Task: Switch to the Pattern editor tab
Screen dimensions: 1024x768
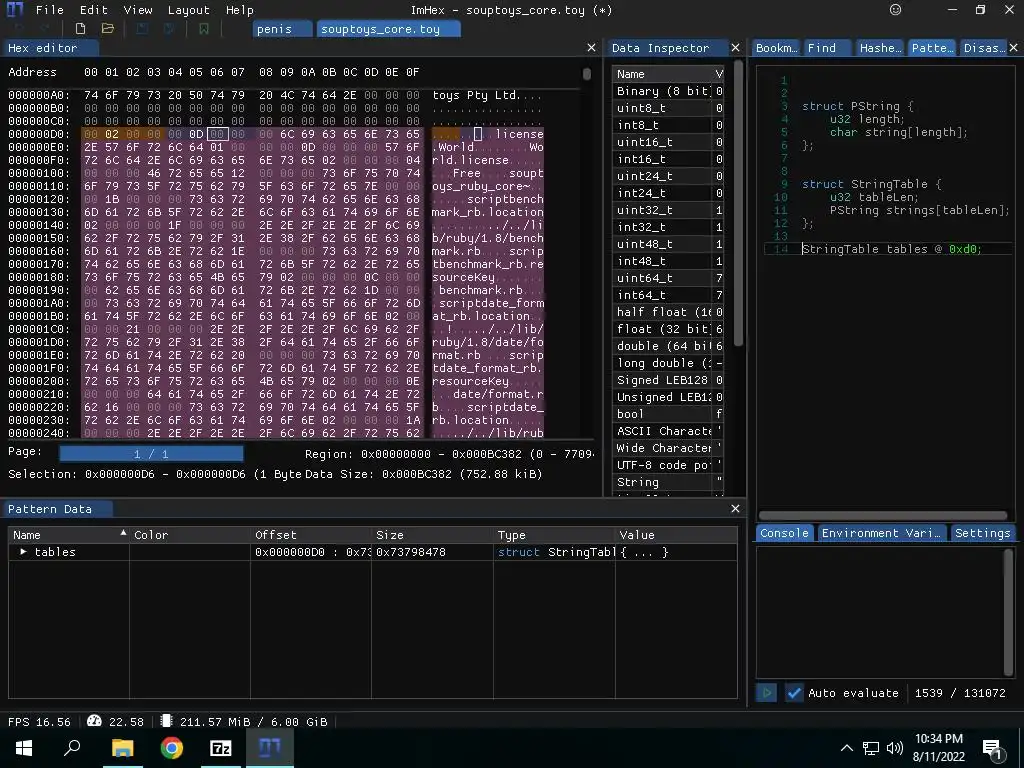Action: 932,48
